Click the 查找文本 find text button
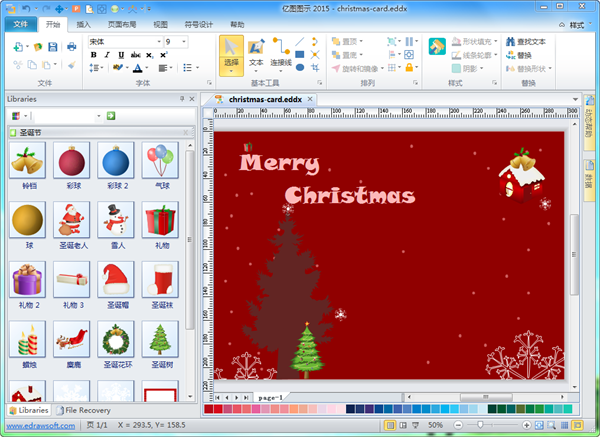Image resolution: width=600 pixels, height=437 pixels. (x=526, y=41)
